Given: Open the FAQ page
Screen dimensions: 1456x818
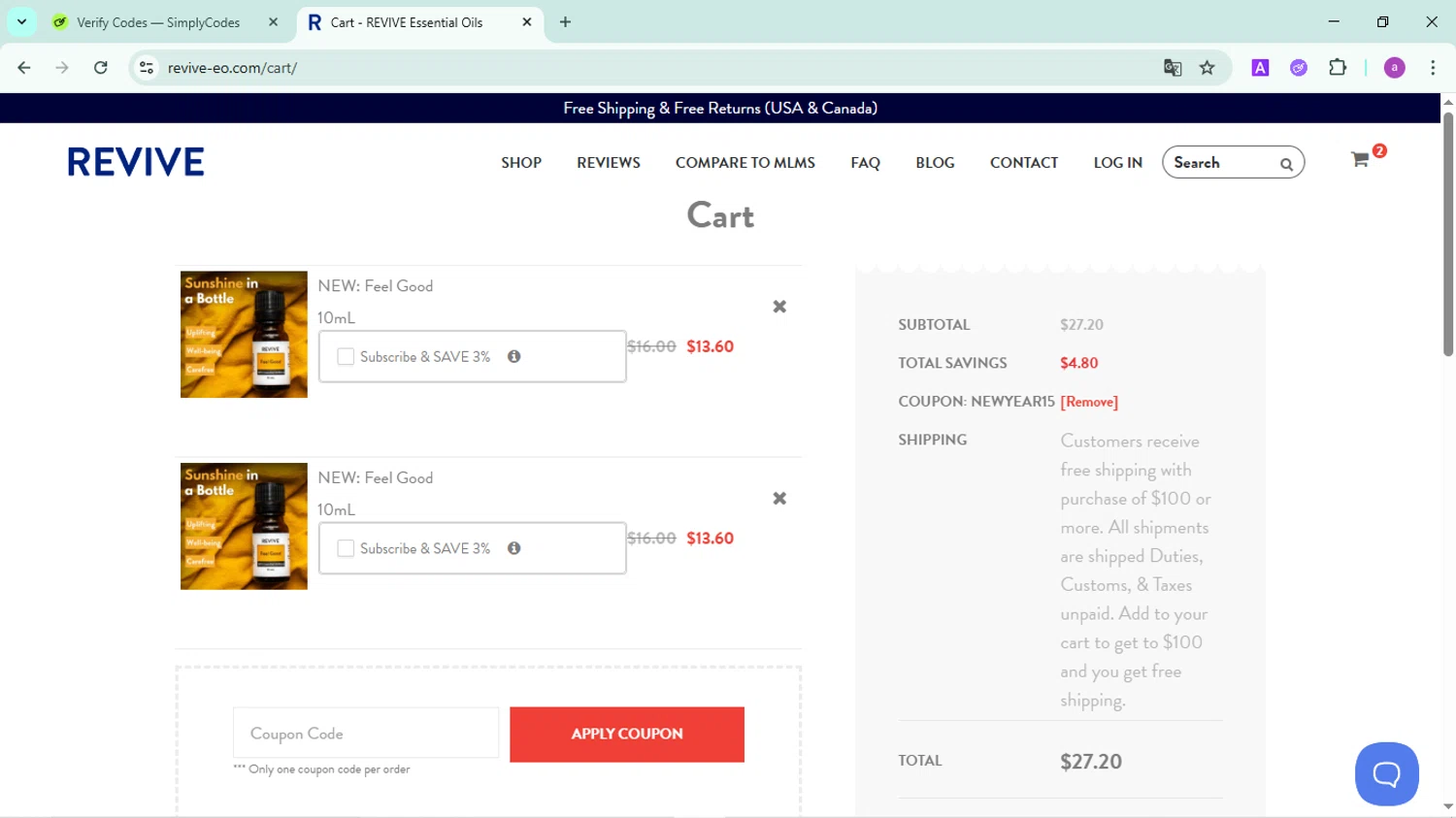Looking at the screenshot, I should click(866, 163).
